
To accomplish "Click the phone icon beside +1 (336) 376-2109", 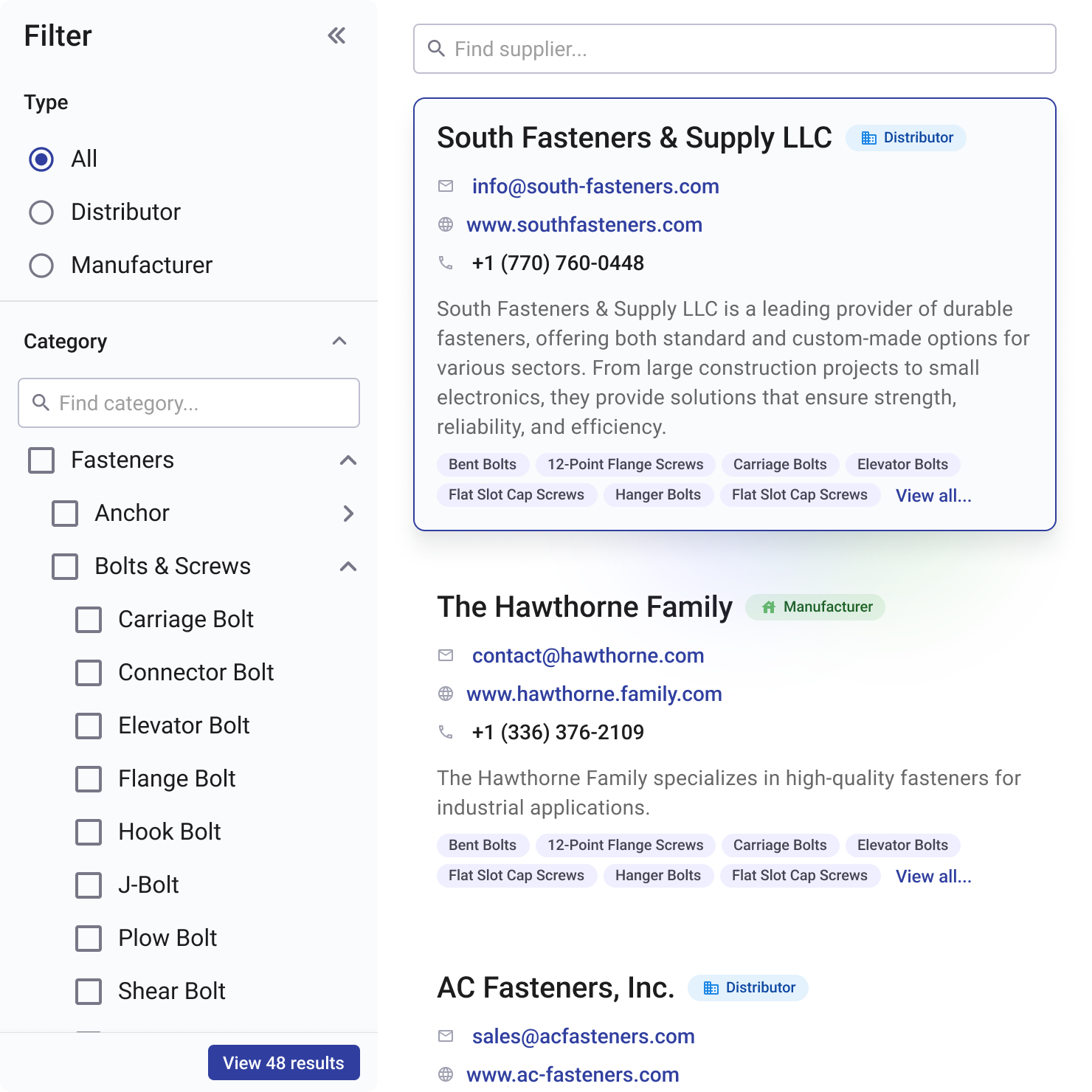I will pyautogui.click(x=446, y=732).
